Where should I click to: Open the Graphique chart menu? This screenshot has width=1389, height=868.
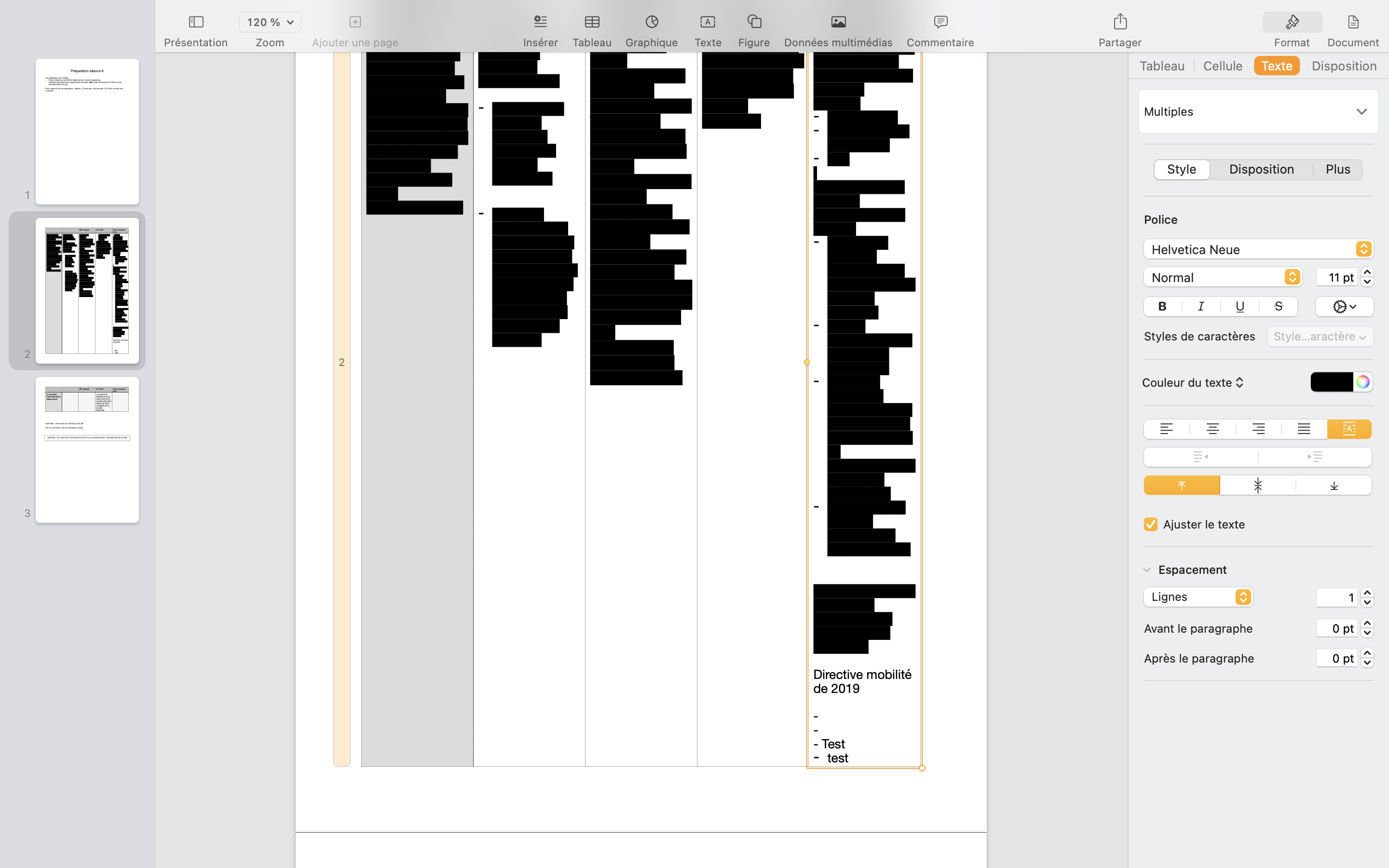[x=652, y=22]
